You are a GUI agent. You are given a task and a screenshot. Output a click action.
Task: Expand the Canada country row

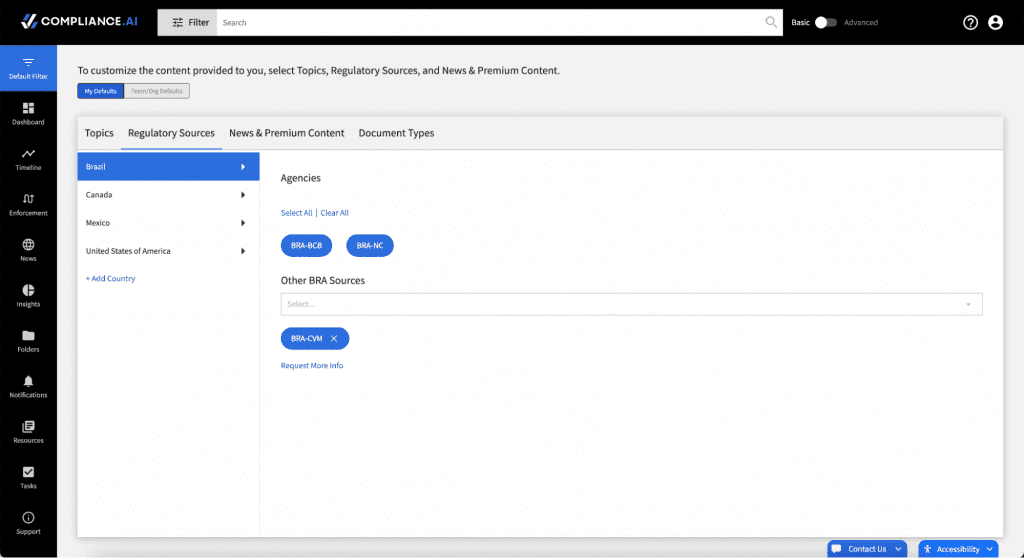point(168,195)
